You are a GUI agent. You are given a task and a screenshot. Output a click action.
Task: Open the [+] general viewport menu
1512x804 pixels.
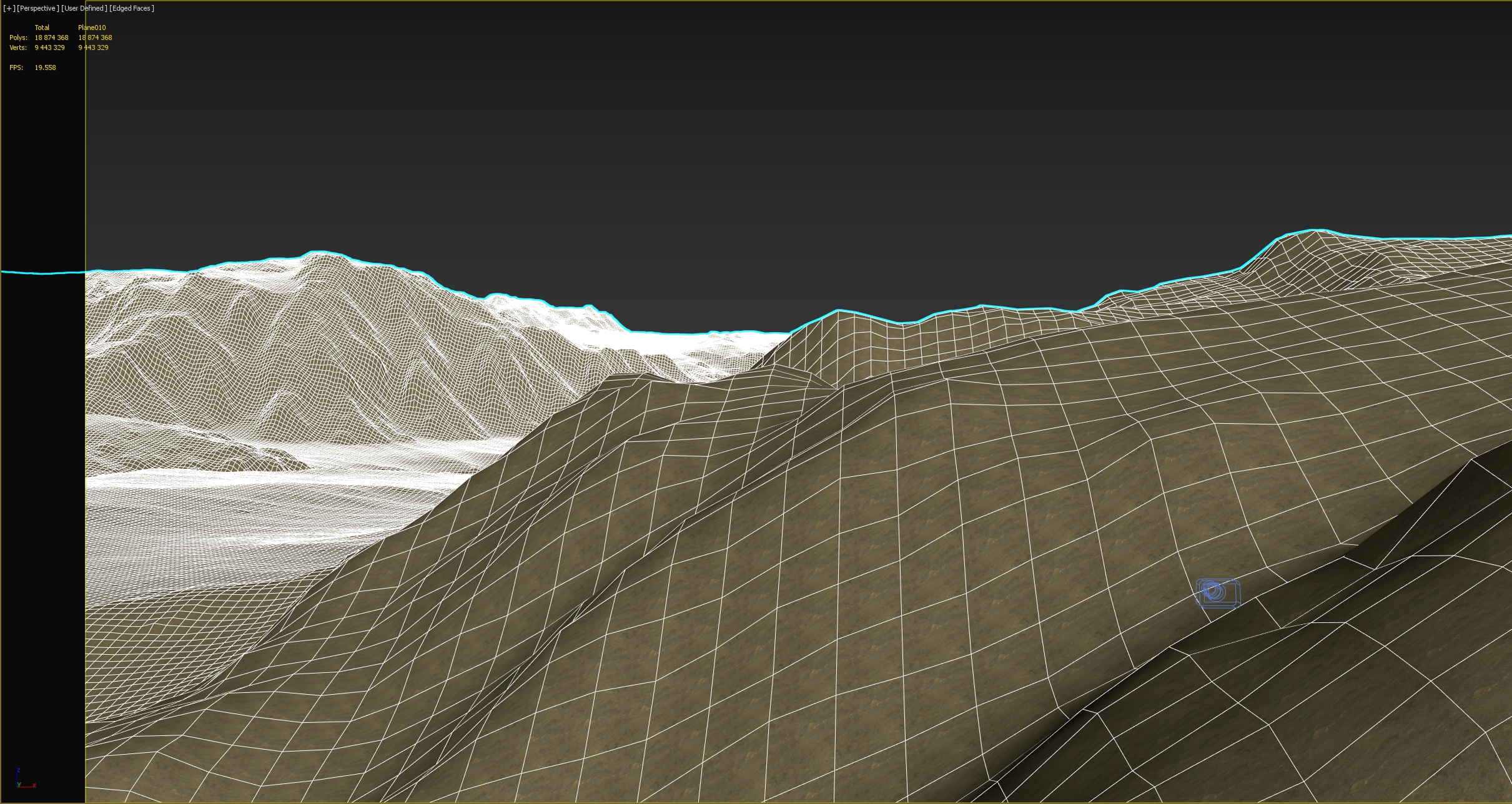(x=9, y=8)
